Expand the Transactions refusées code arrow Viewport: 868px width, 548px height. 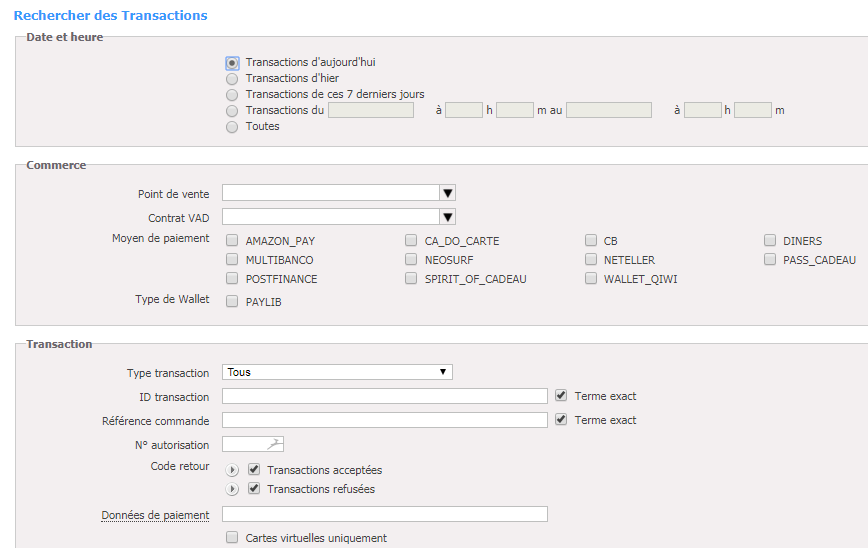click(x=232, y=489)
